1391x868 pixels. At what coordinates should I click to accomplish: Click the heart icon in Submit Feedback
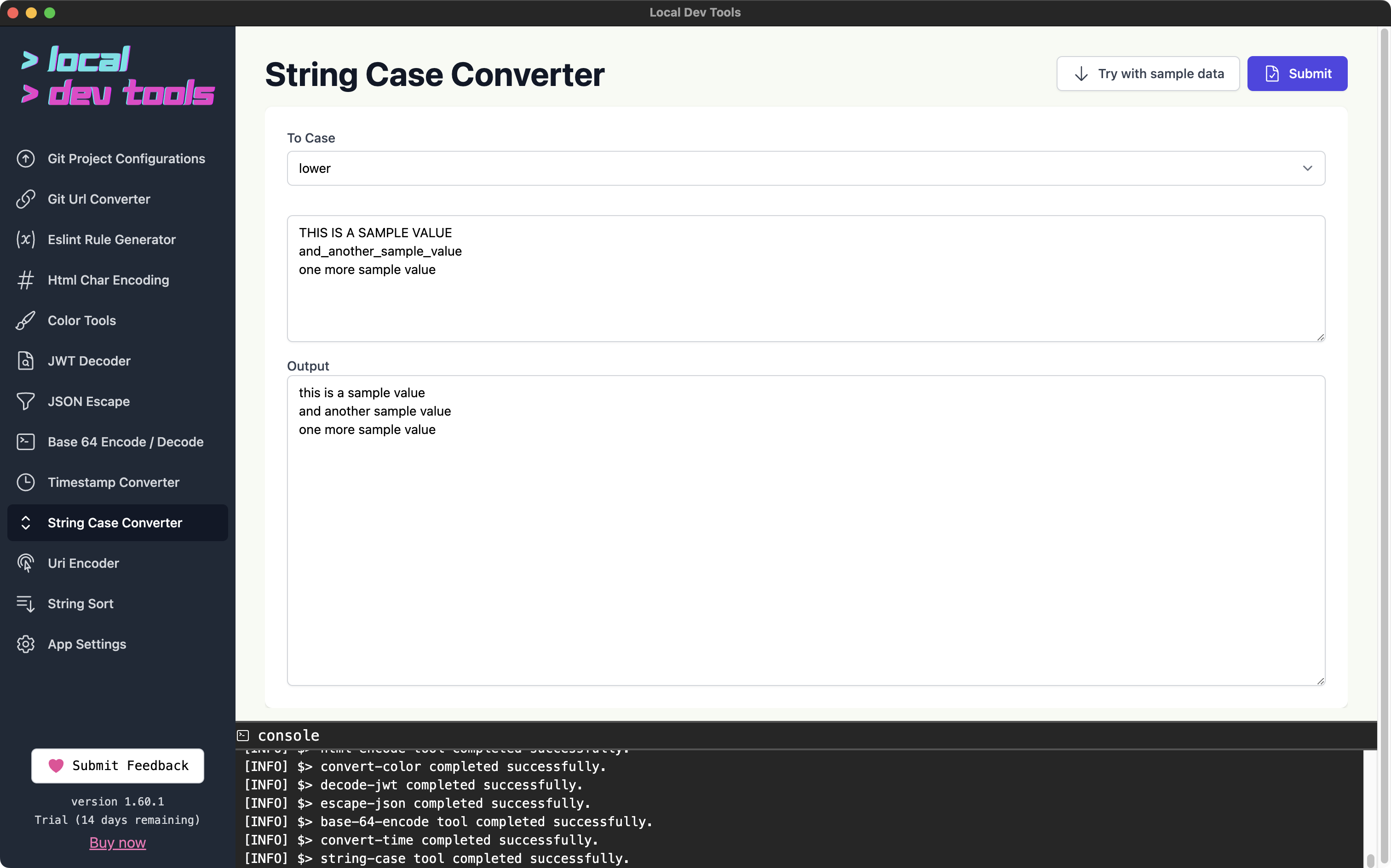(56, 766)
